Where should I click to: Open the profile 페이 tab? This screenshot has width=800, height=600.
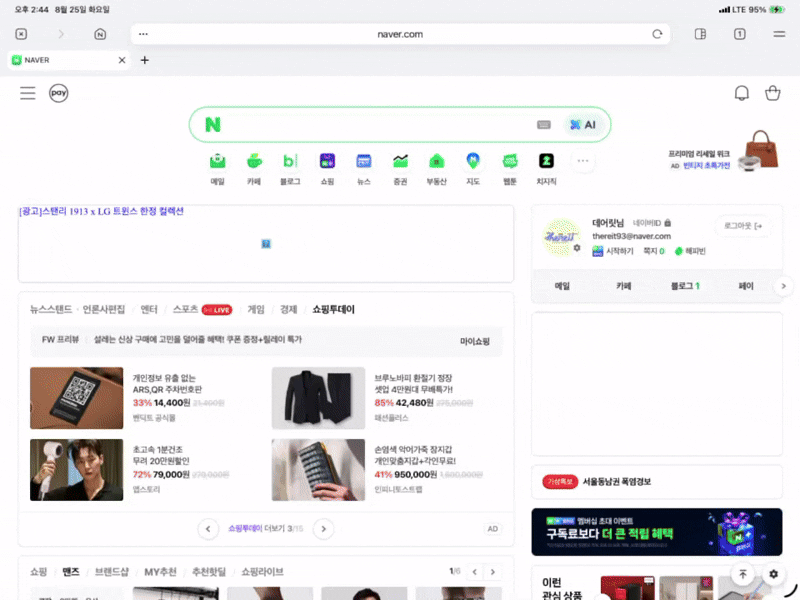point(746,286)
